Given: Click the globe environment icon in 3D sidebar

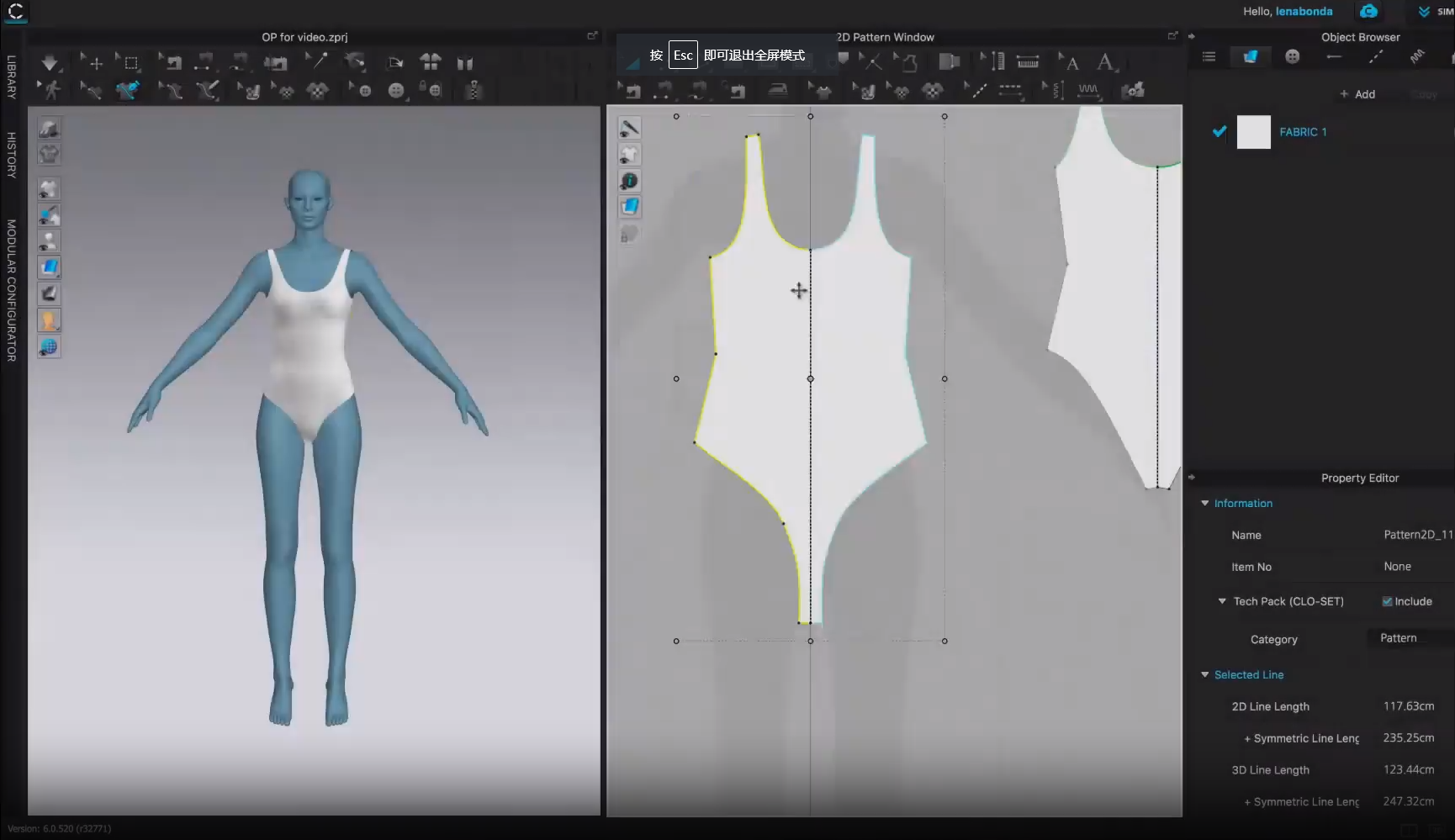Looking at the screenshot, I should tap(49, 346).
